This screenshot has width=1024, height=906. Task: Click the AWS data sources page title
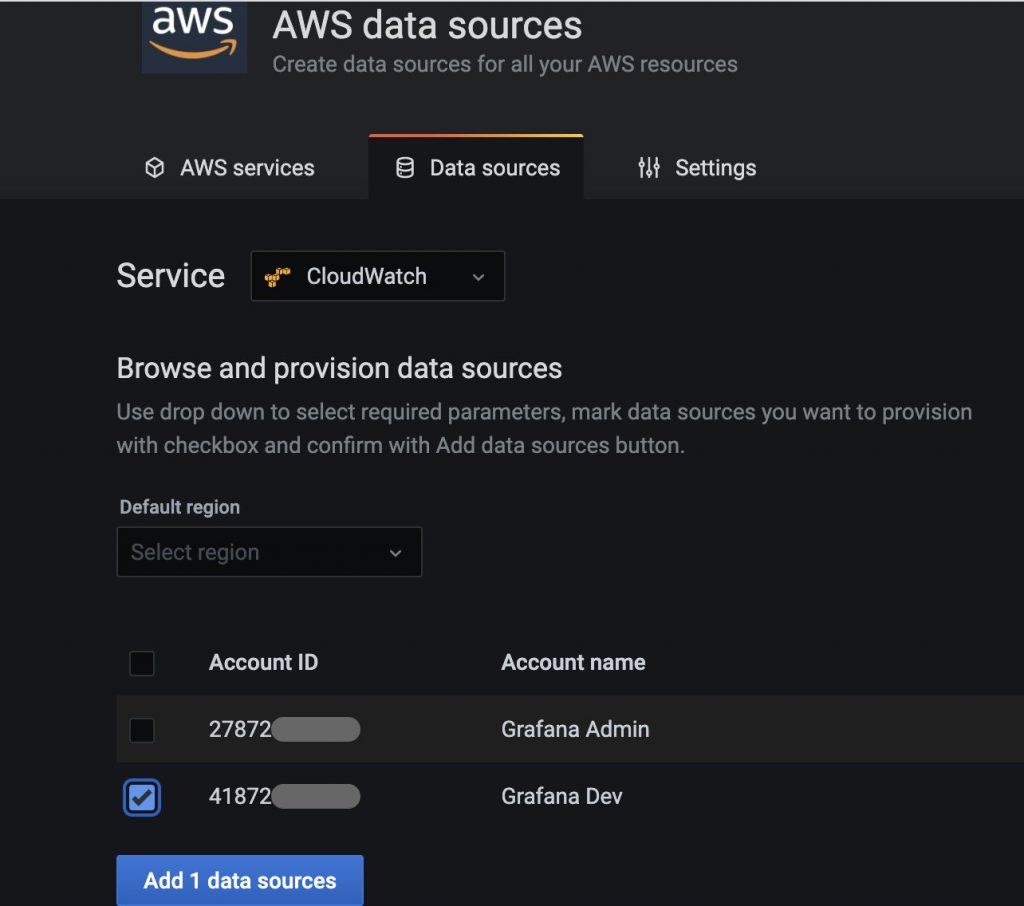pyautogui.click(x=427, y=25)
